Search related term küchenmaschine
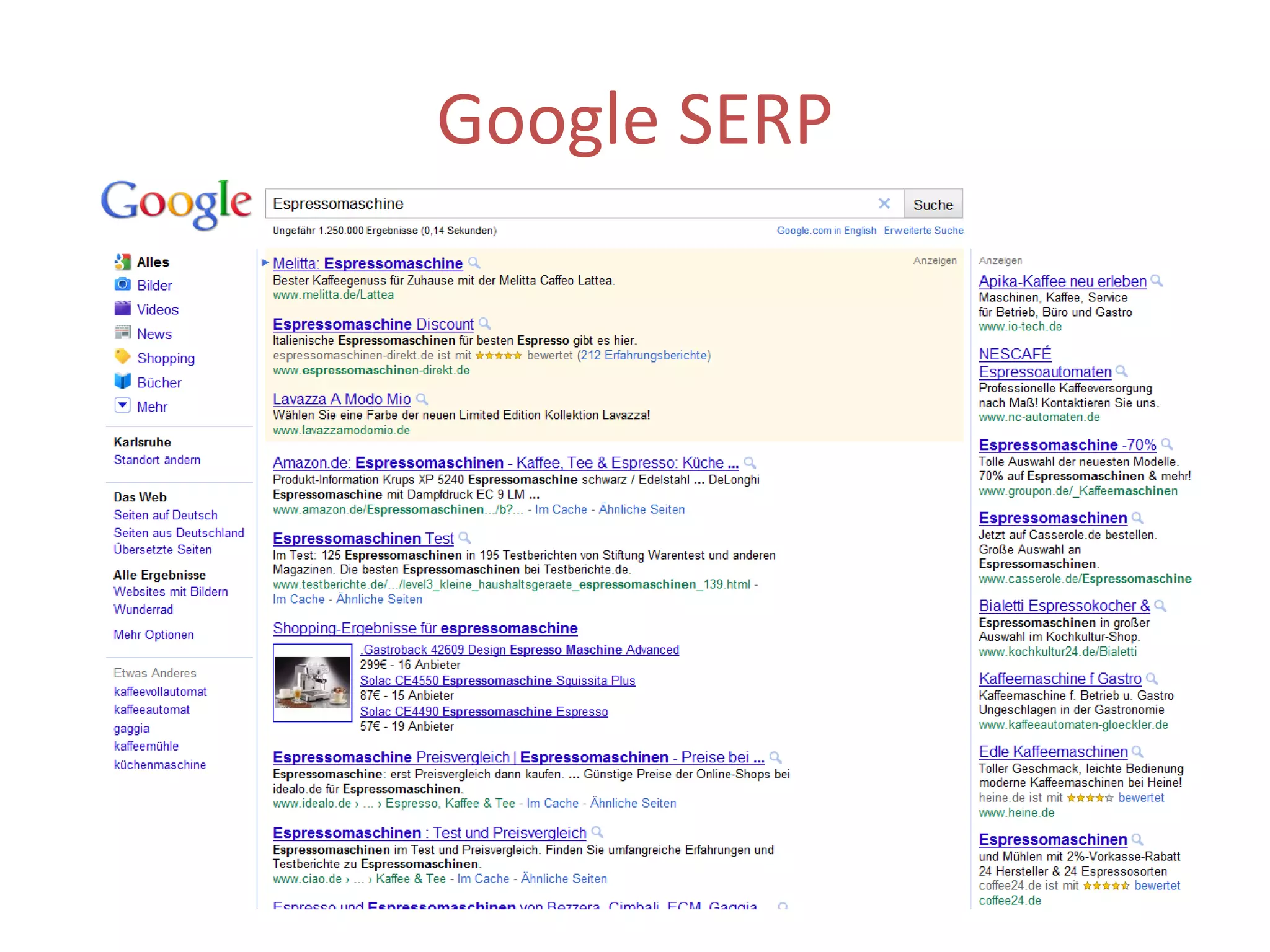This screenshot has width=1270, height=952. (x=159, y=764)
